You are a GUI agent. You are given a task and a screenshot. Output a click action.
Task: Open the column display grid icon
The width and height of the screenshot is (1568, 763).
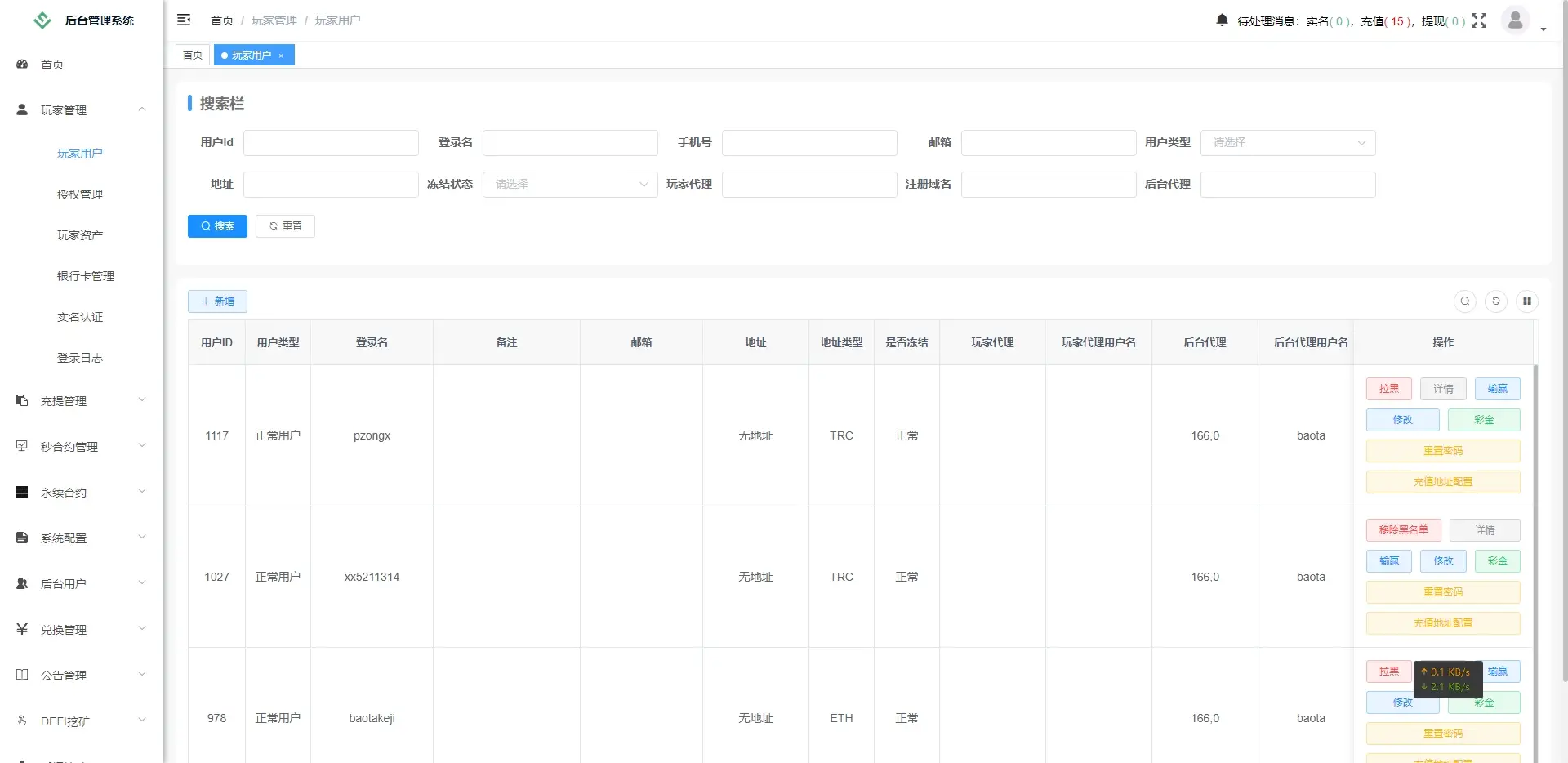pyautogui.click(x=1527, y=301)
